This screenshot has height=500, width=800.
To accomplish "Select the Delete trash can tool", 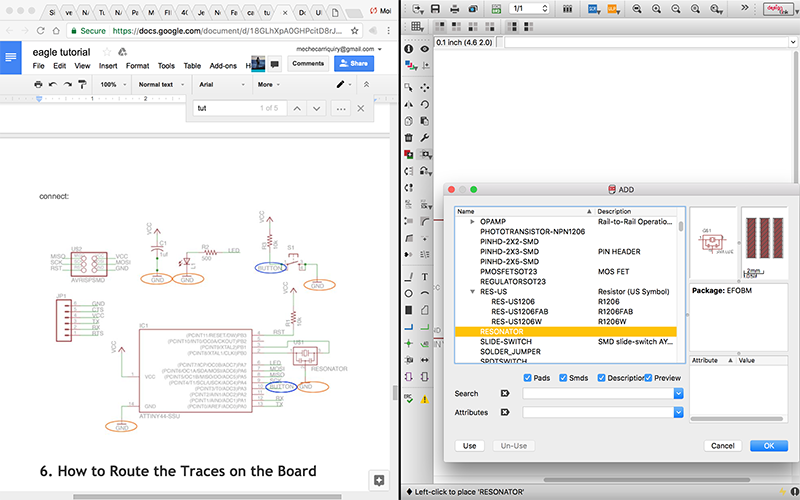I will click(409, 138).
